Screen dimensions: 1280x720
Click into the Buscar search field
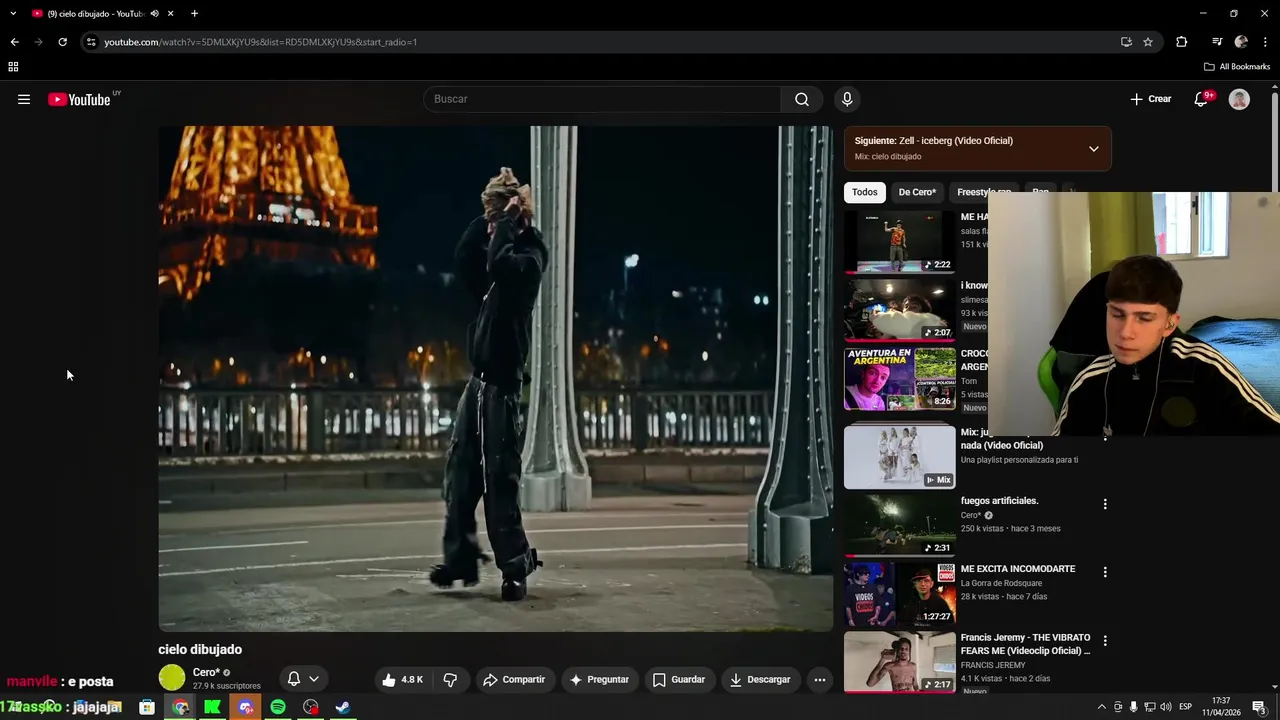[602, 99]
